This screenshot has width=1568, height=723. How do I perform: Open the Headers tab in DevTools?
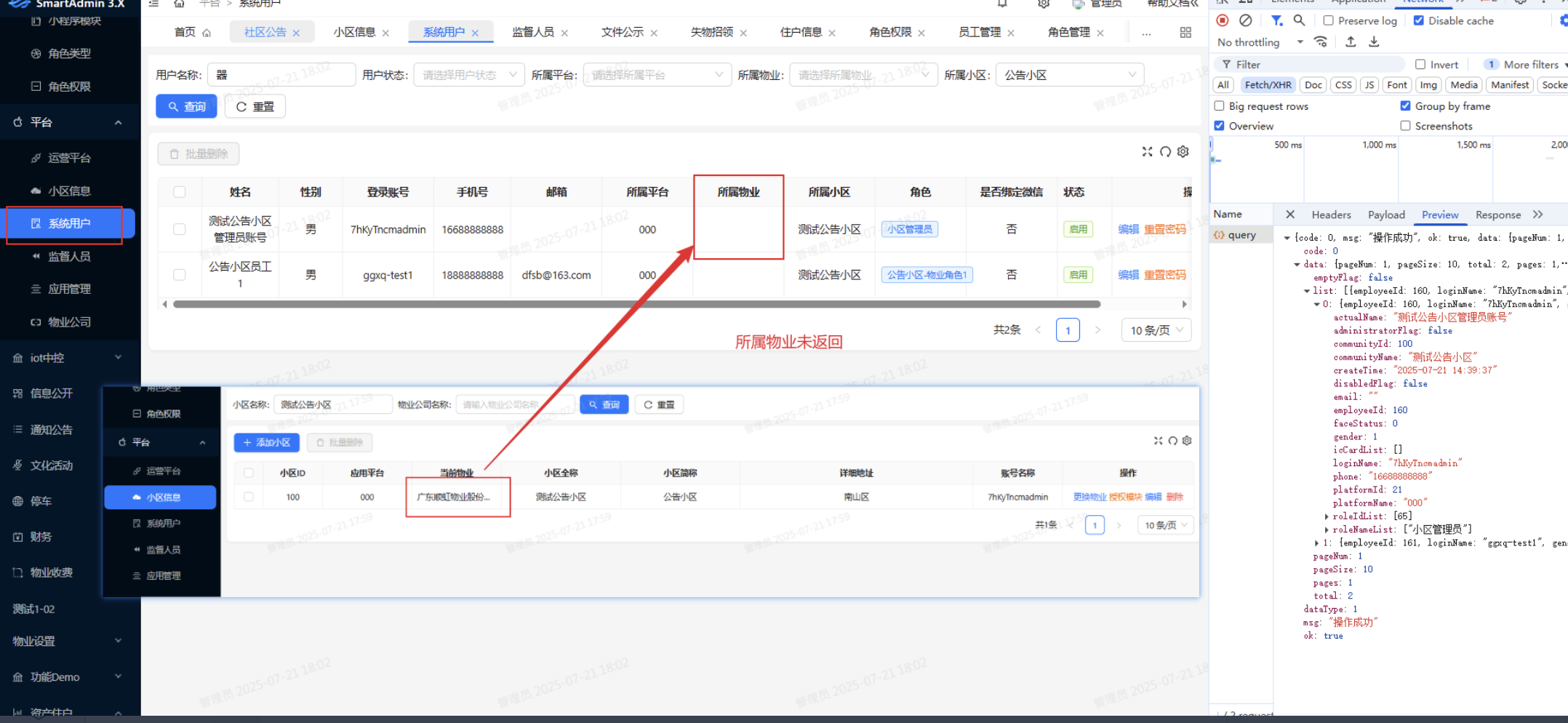(1331, 215)
